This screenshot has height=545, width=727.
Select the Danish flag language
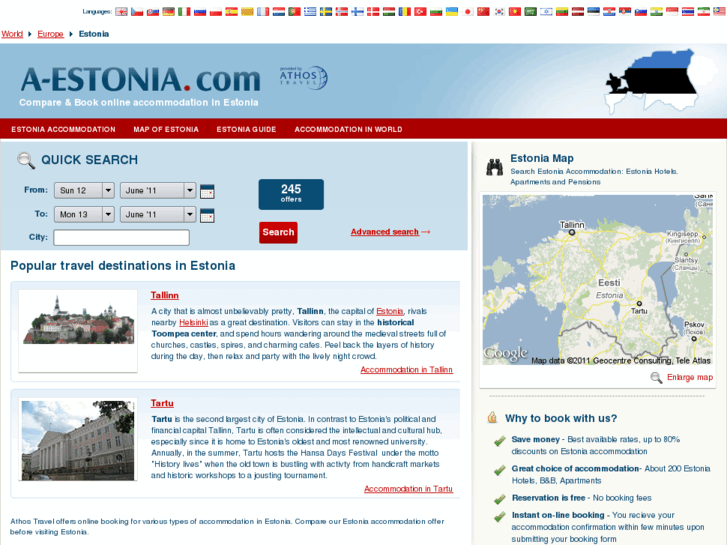tap(373, 12)
